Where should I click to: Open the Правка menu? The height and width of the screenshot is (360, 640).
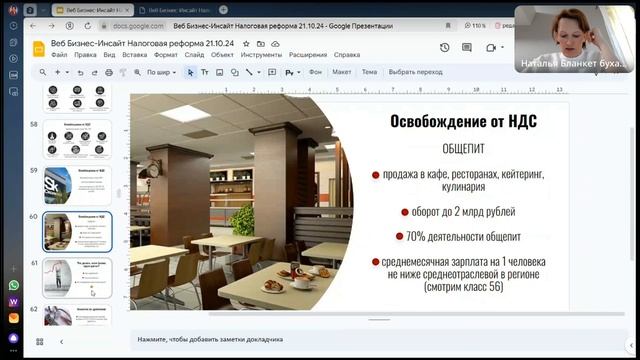(x=85, y=55)
